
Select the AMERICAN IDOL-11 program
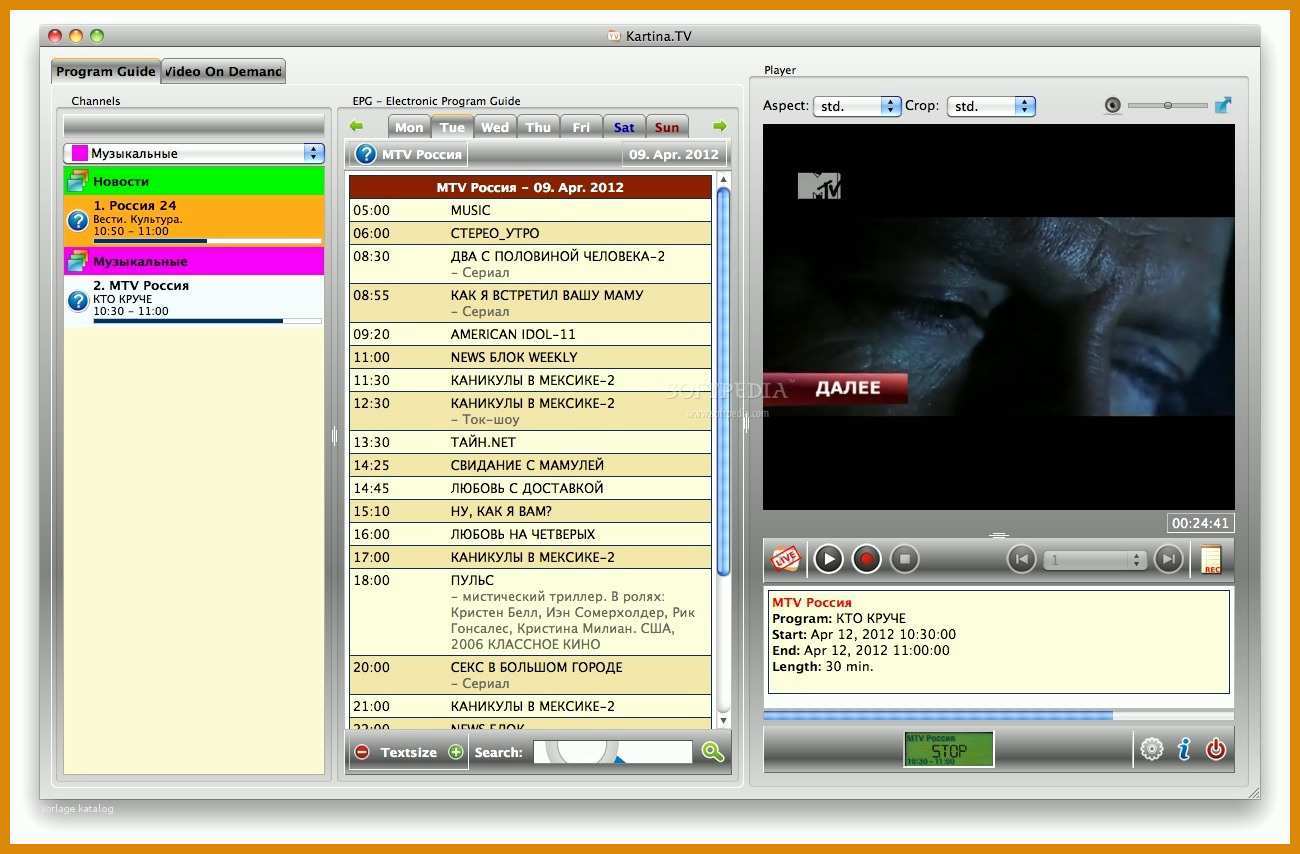coord(530,334)
